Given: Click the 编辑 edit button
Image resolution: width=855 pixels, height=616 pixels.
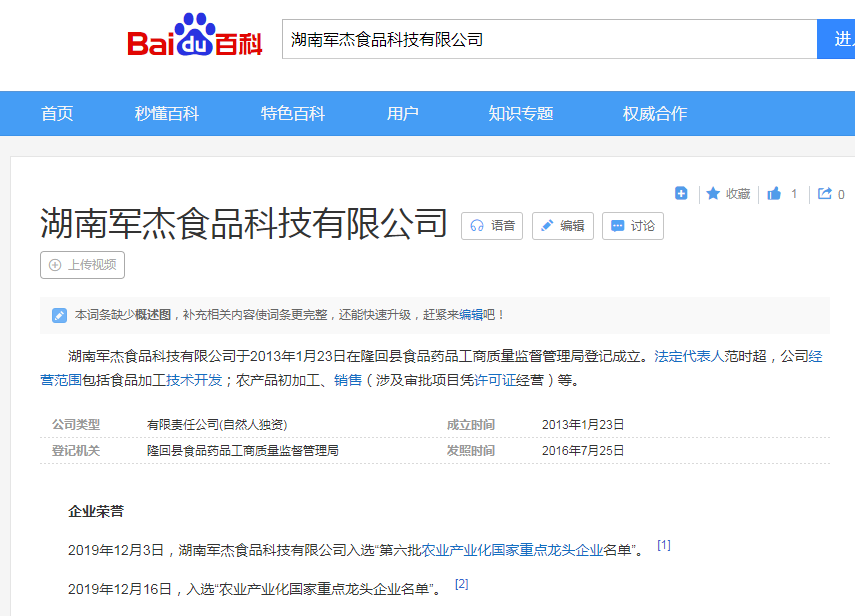Looking at the screenshot, I should (563, 226).
